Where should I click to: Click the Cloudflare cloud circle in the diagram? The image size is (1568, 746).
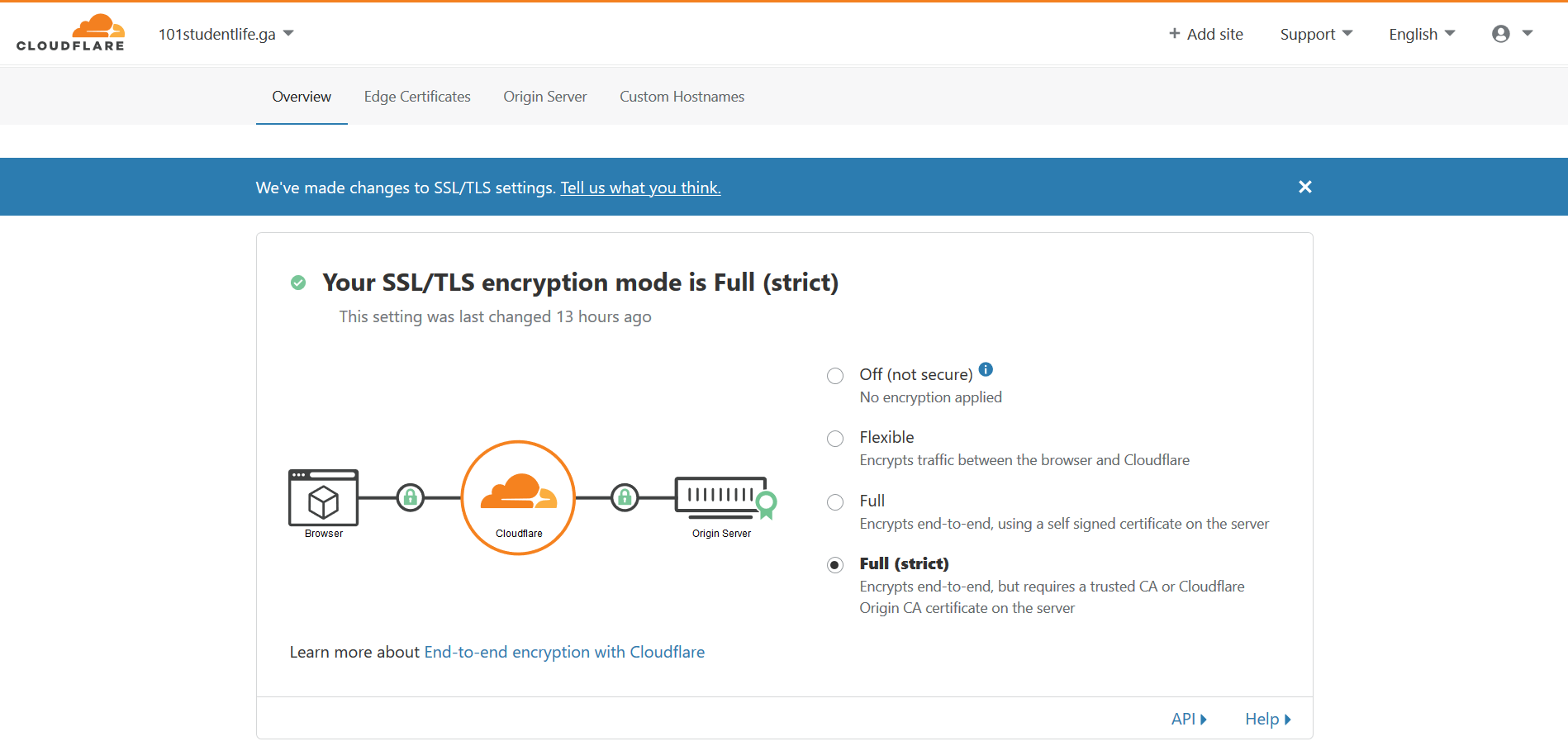pos(518,497)
